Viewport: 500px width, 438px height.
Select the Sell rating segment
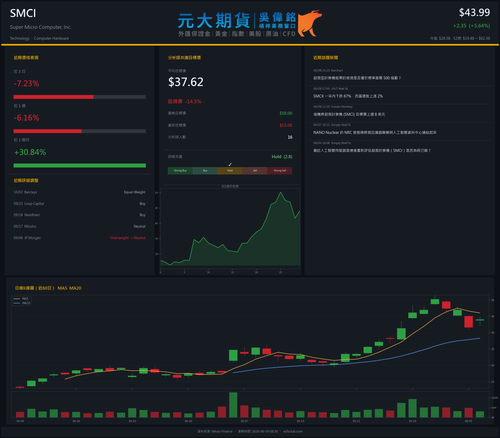(255, 171)
